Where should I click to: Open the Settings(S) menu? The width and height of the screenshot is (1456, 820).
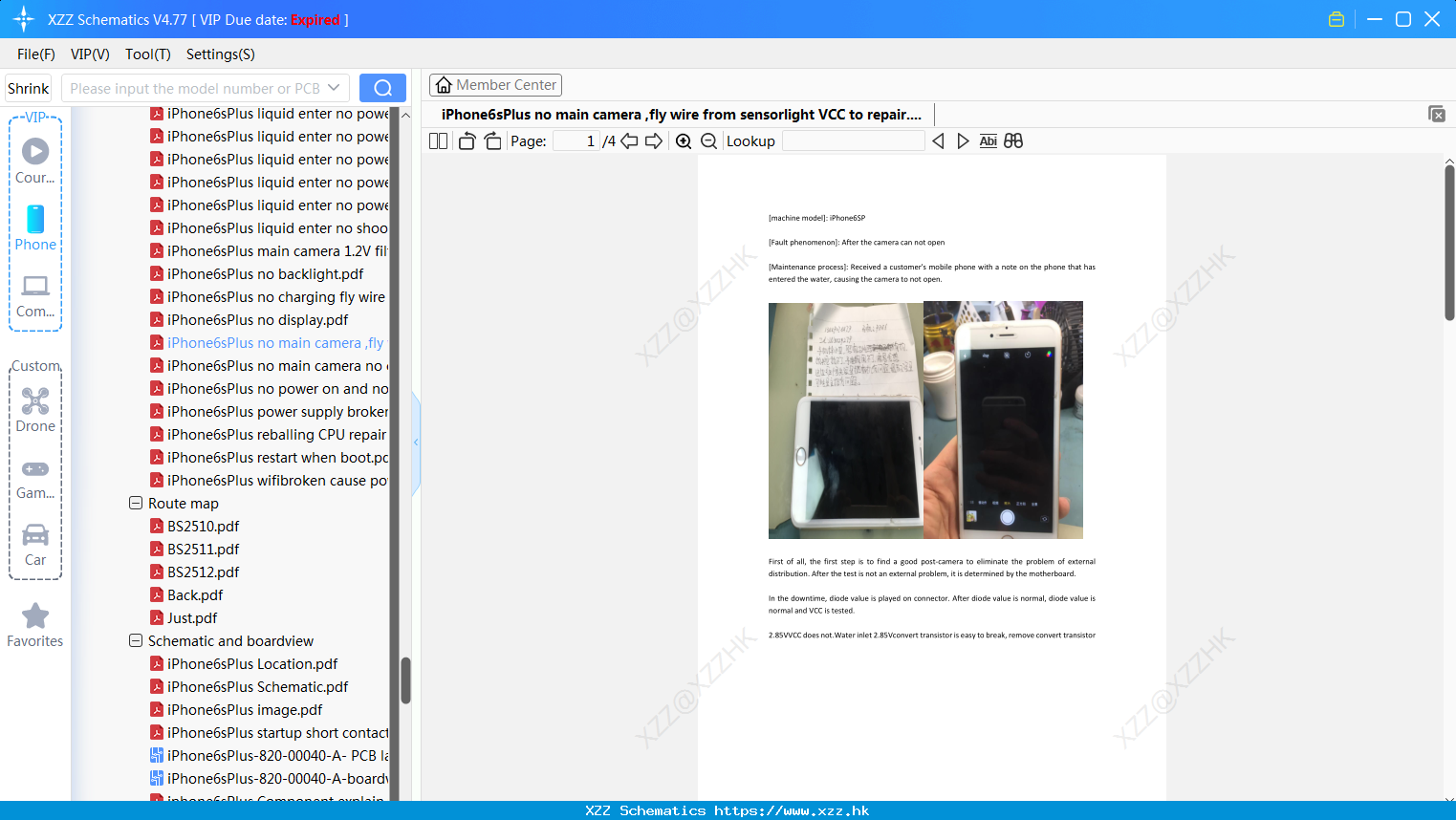tap(221, 54)
